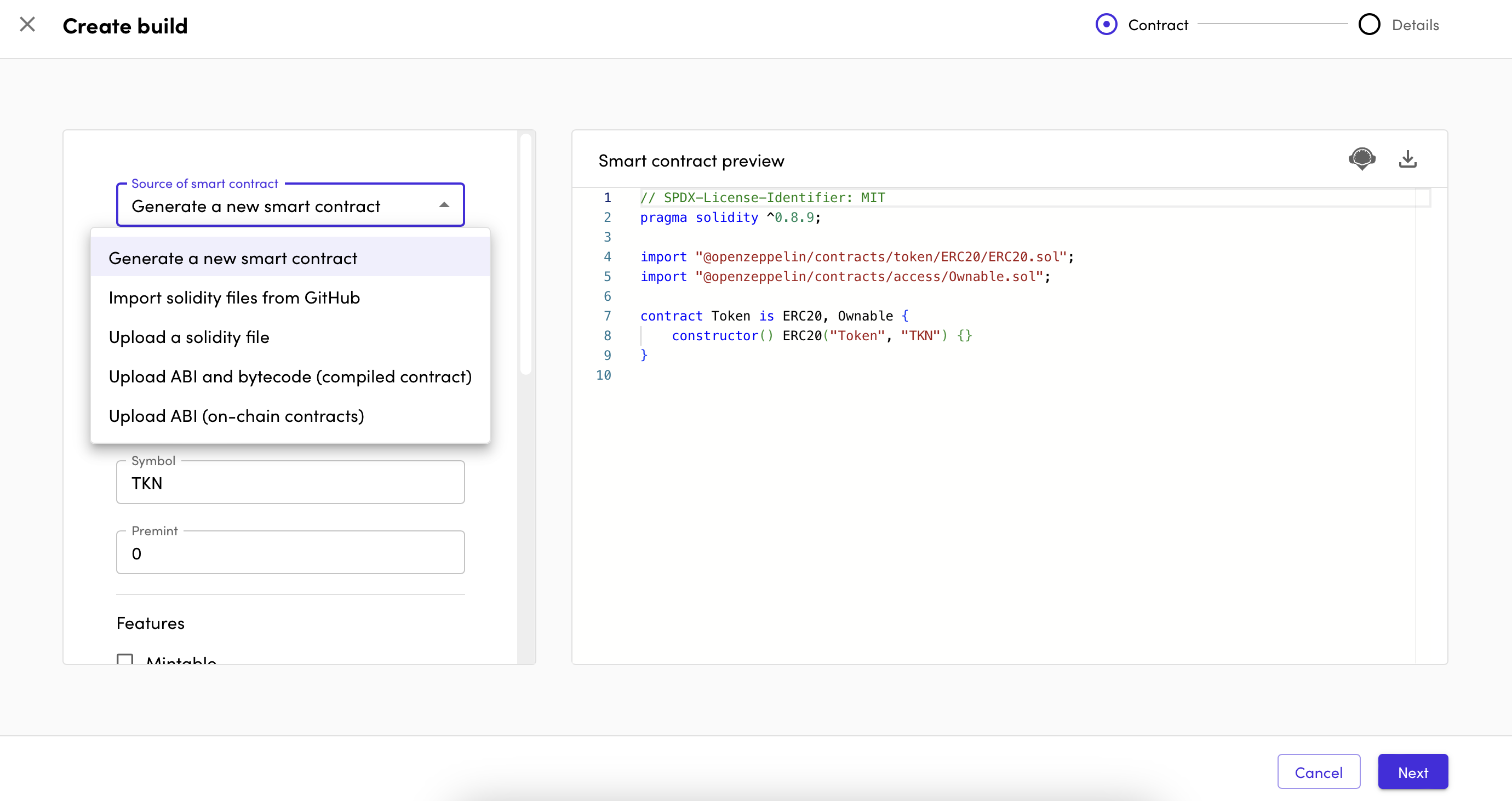Screen dimensions: 1512x801
Task: Click the Smart contract preview title
Action: point(691,161)
